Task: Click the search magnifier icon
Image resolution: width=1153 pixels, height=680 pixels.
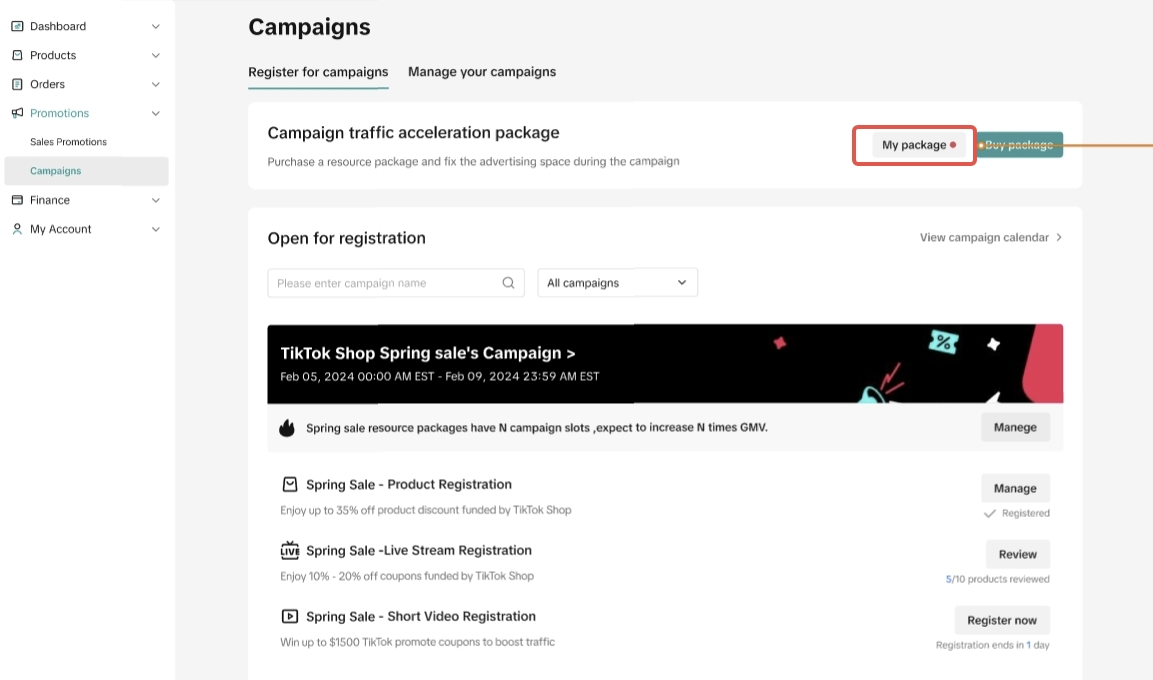Action: tap(508, 283)
